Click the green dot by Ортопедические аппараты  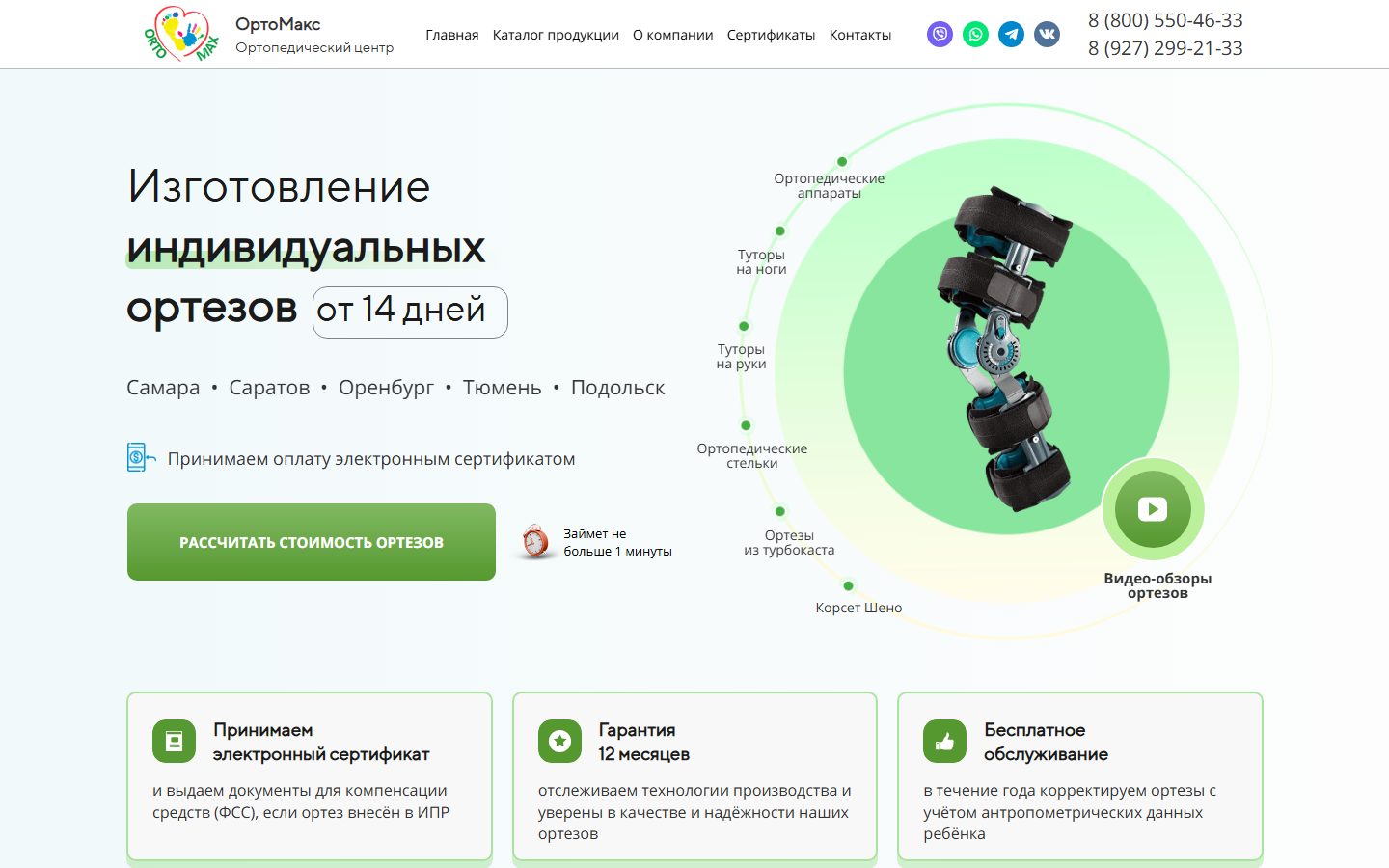point(842,162)
